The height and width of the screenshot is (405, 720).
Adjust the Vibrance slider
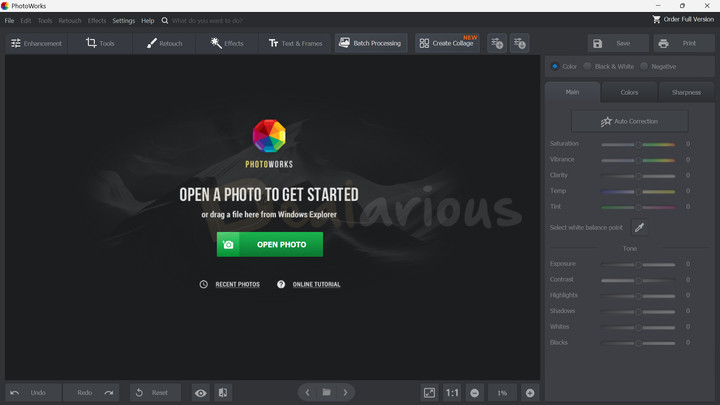click(638, 160)
